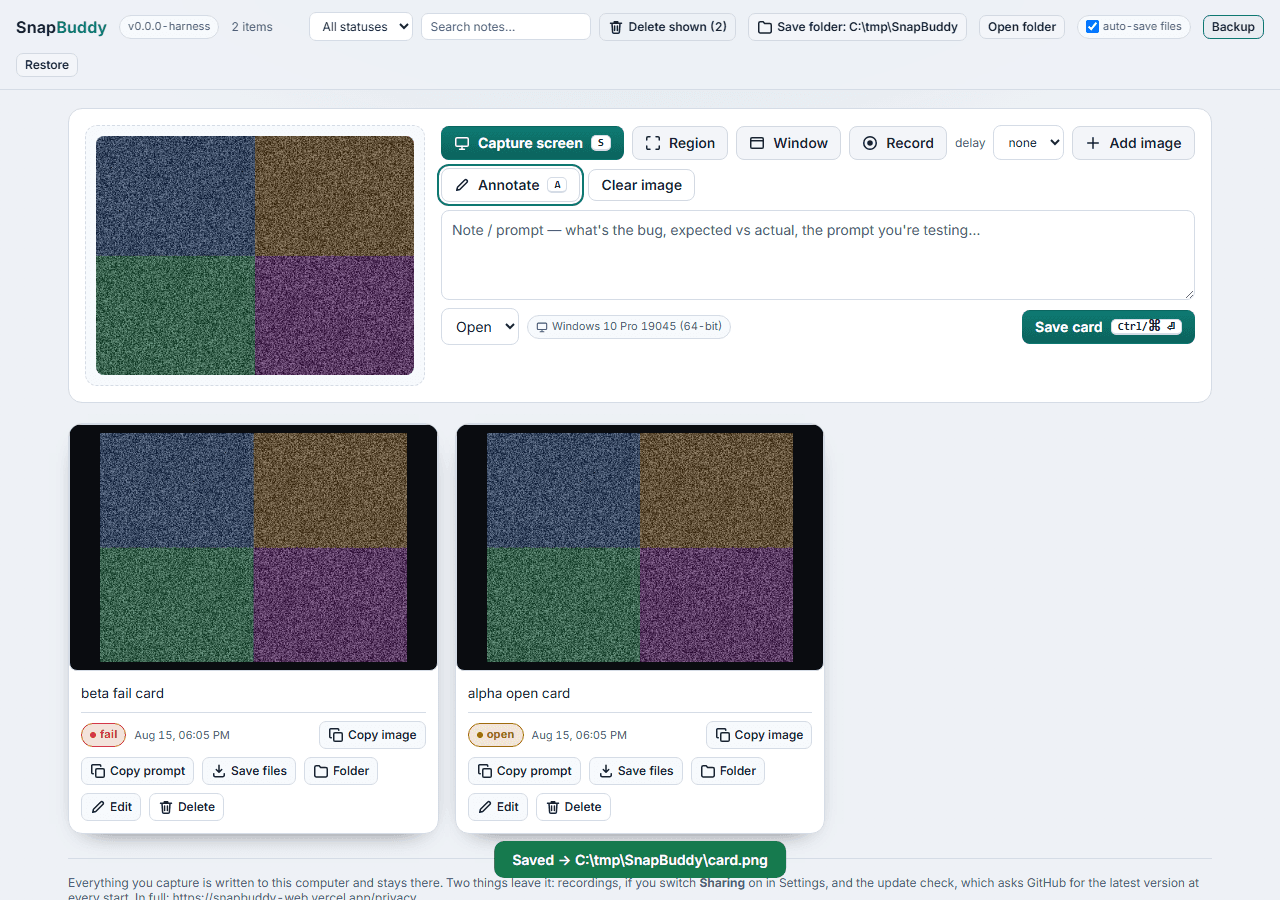Click the Saved card.png toast notification
Viewport: 1280px width, 900px height.
click(640, 860)
